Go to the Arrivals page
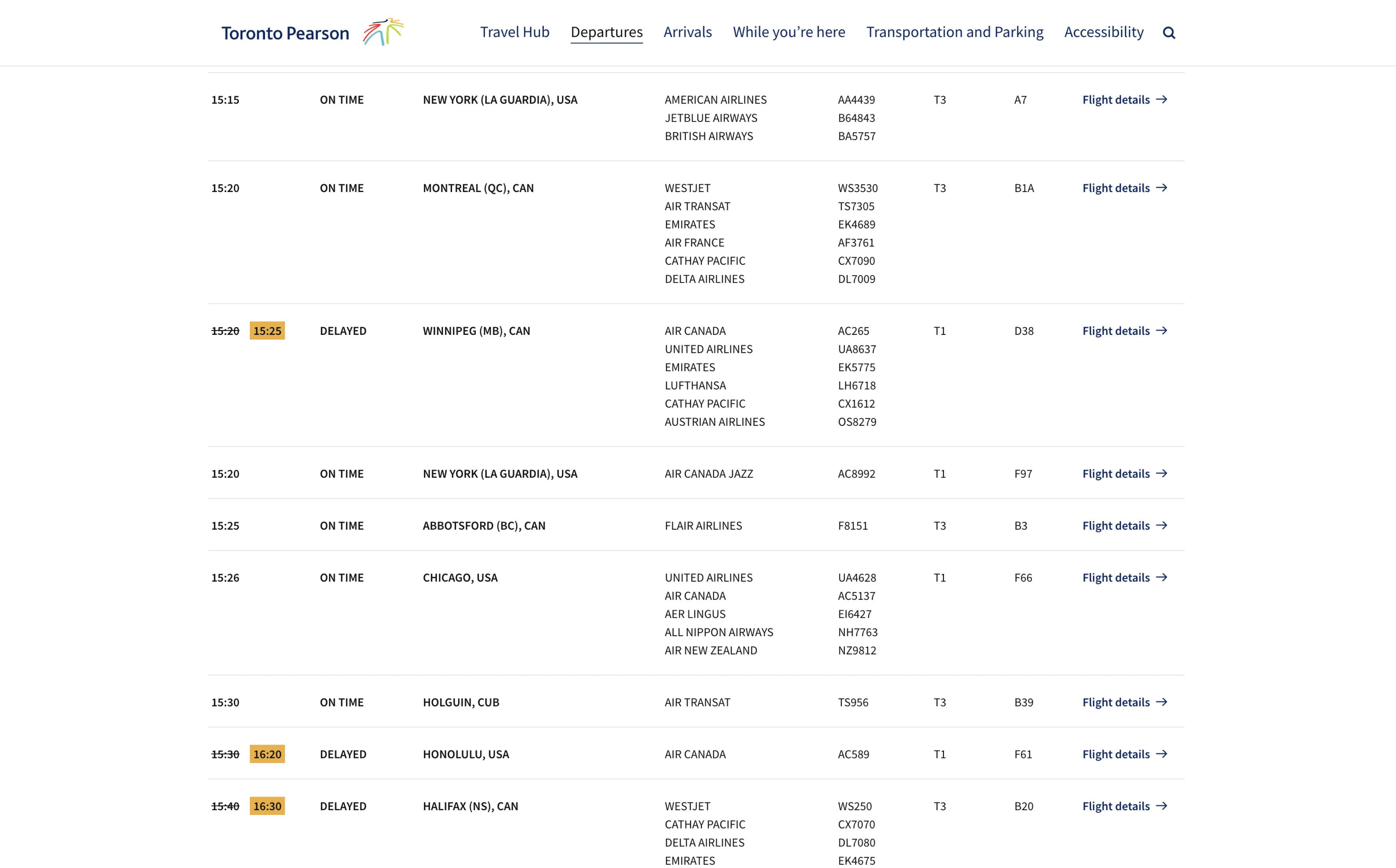 point(687,32)
